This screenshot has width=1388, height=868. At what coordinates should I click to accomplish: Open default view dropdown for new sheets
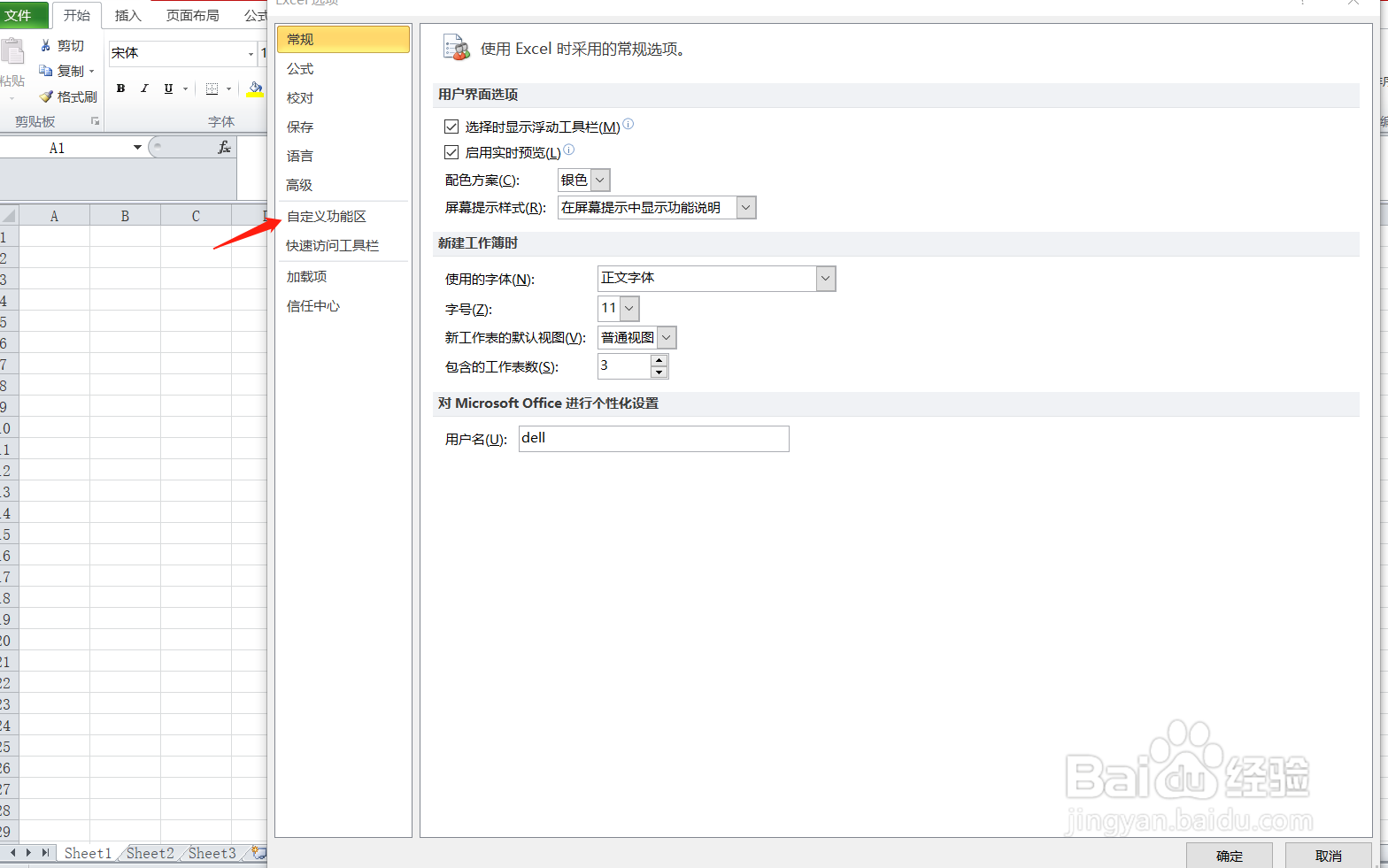[x=667, y=337]
